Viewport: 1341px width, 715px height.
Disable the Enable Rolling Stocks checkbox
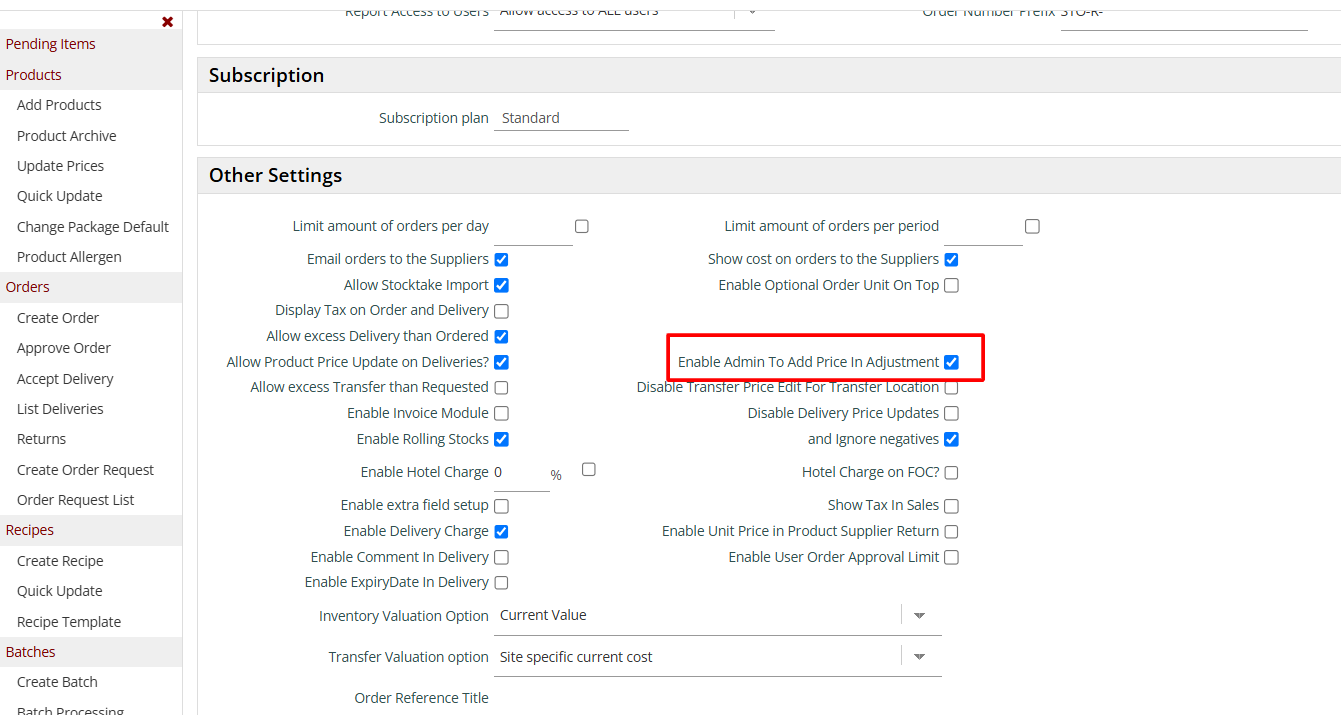(x=501, y=439)
